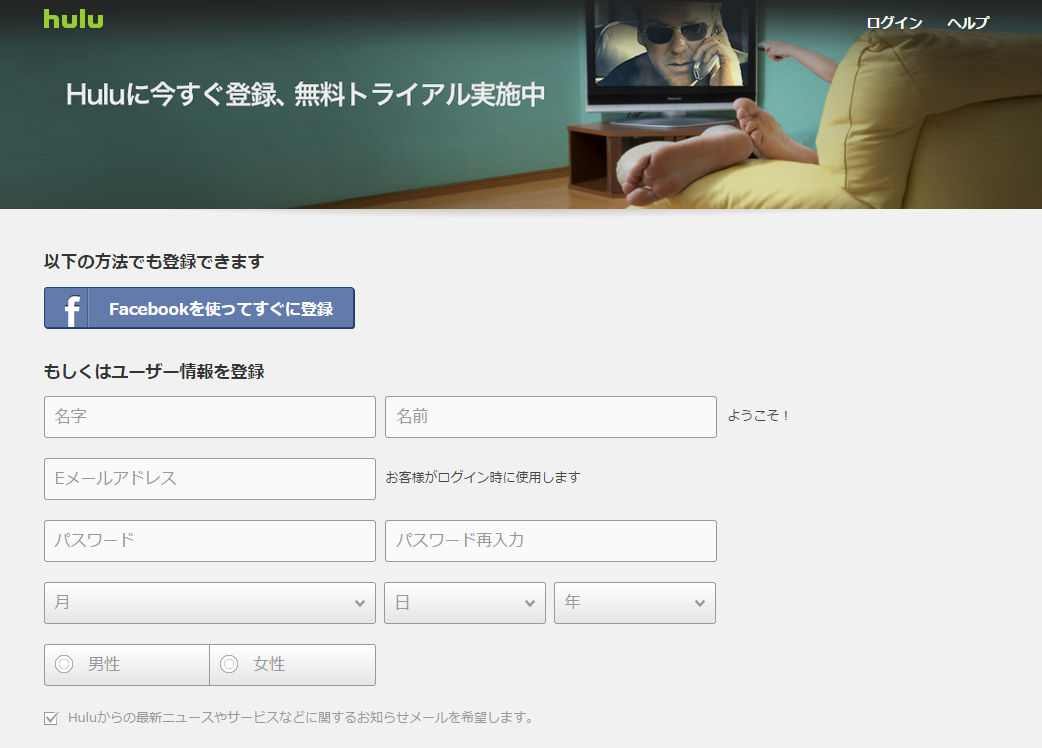Click heading 以下の方法でも登録できます

tap(154, 262)
